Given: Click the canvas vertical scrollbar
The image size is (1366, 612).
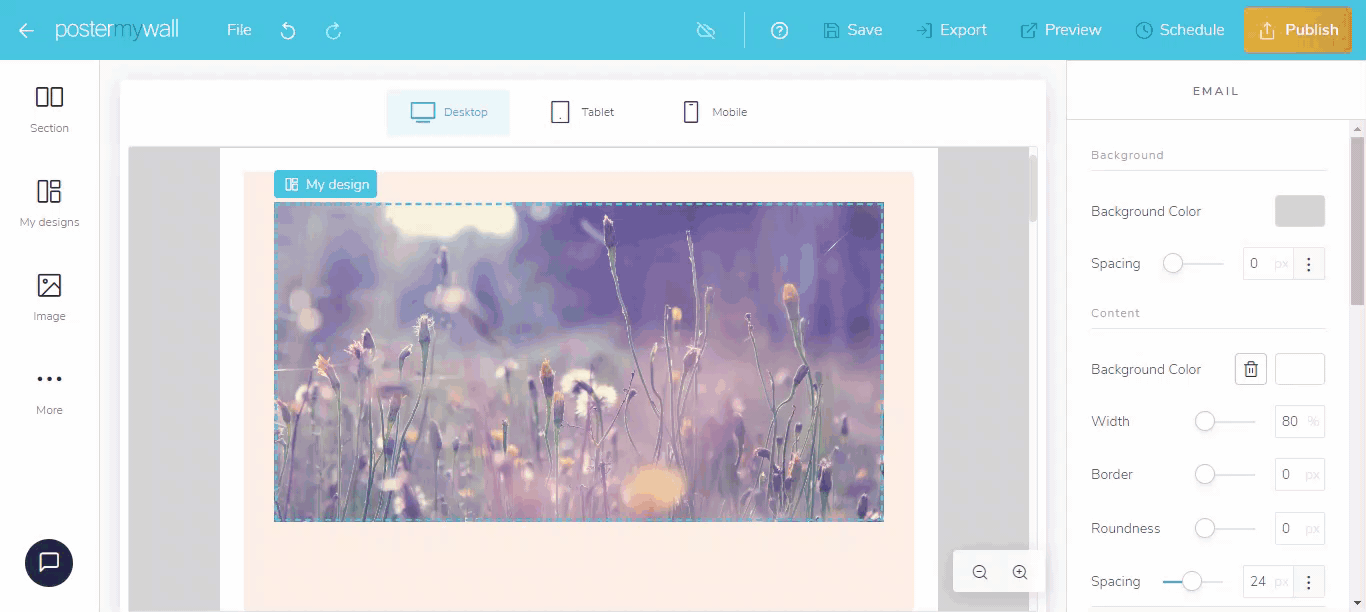Looking at the screenshot, I should 1033,186.
